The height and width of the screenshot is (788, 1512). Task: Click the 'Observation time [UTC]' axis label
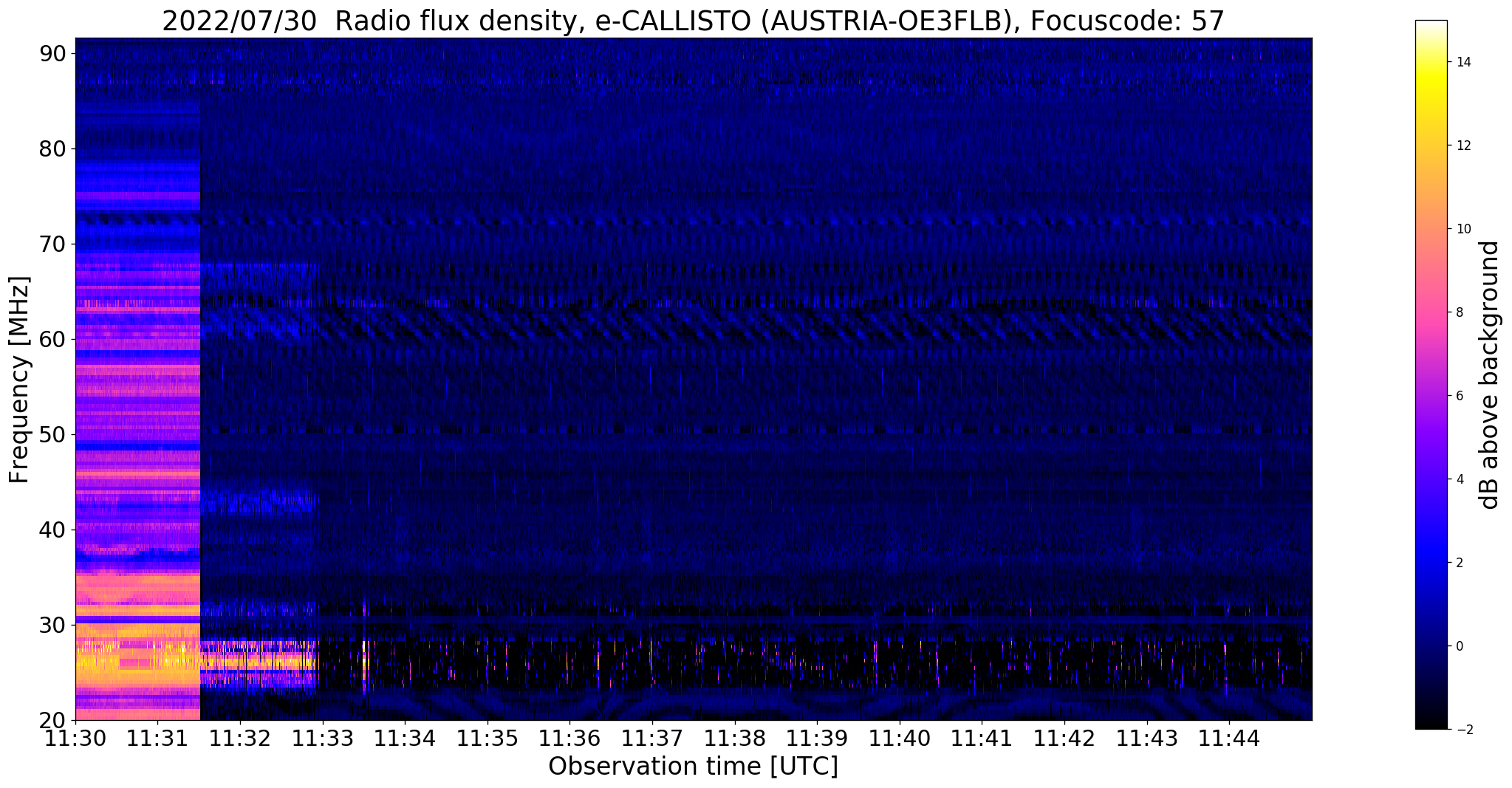click(693, 767)
